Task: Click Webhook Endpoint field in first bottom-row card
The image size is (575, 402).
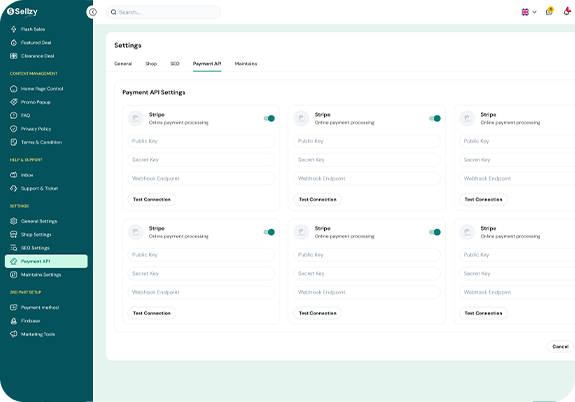Action: 201,292
